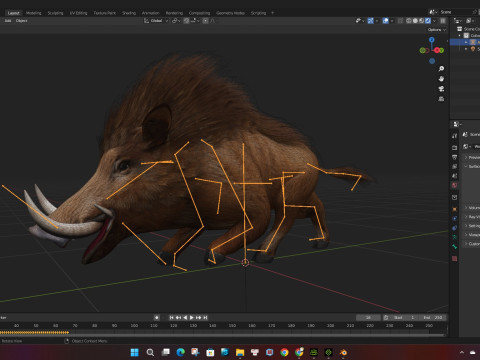Open the Render properties tab
The height and width of the screenshot is (360, 480).
coord(454,147)
